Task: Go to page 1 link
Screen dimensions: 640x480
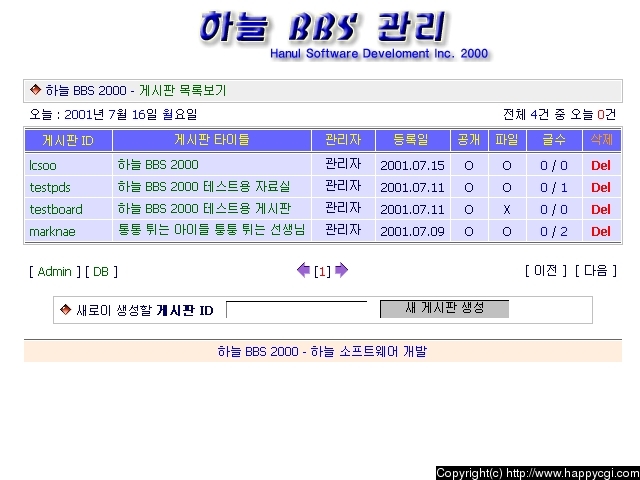Action: pyautogui.click(x=322, y=271)
